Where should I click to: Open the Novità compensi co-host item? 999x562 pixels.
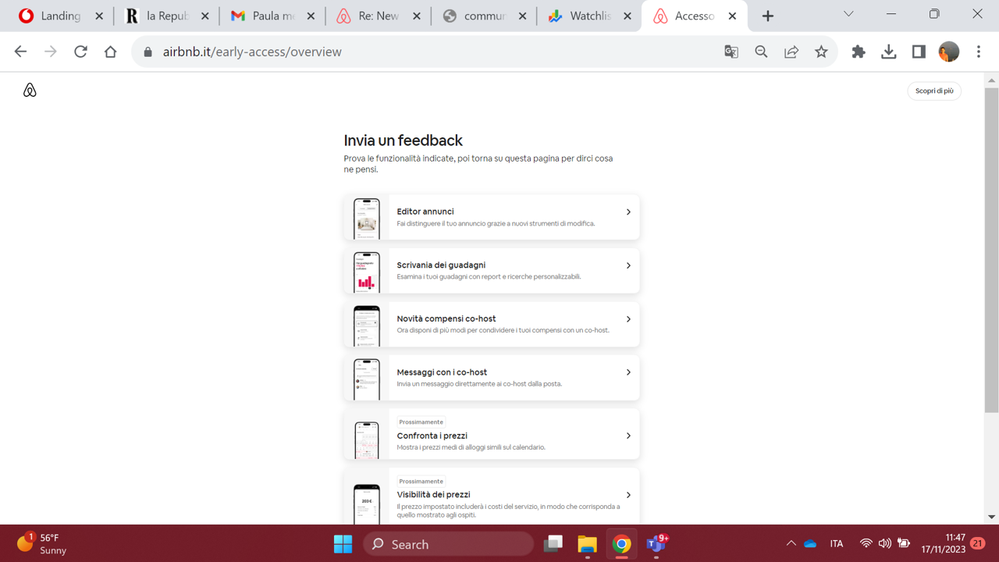coord(490,324)
